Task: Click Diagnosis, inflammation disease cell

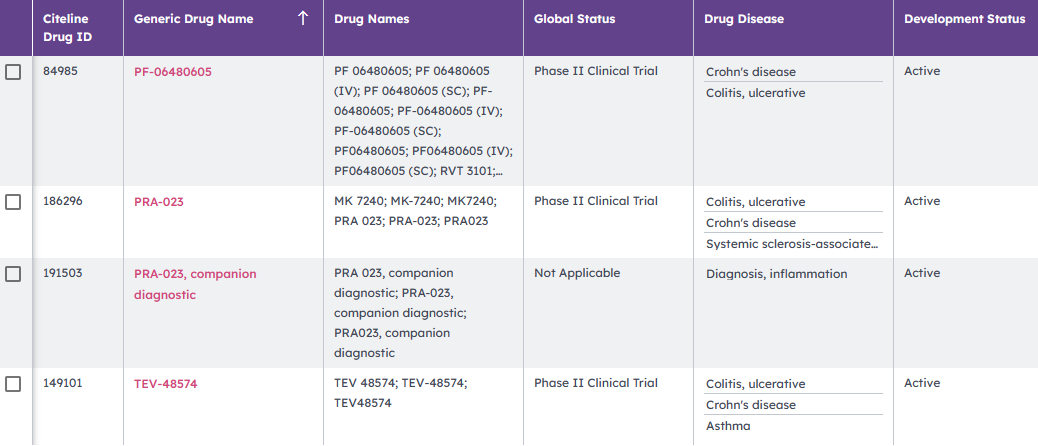Action: coord(776,274)
